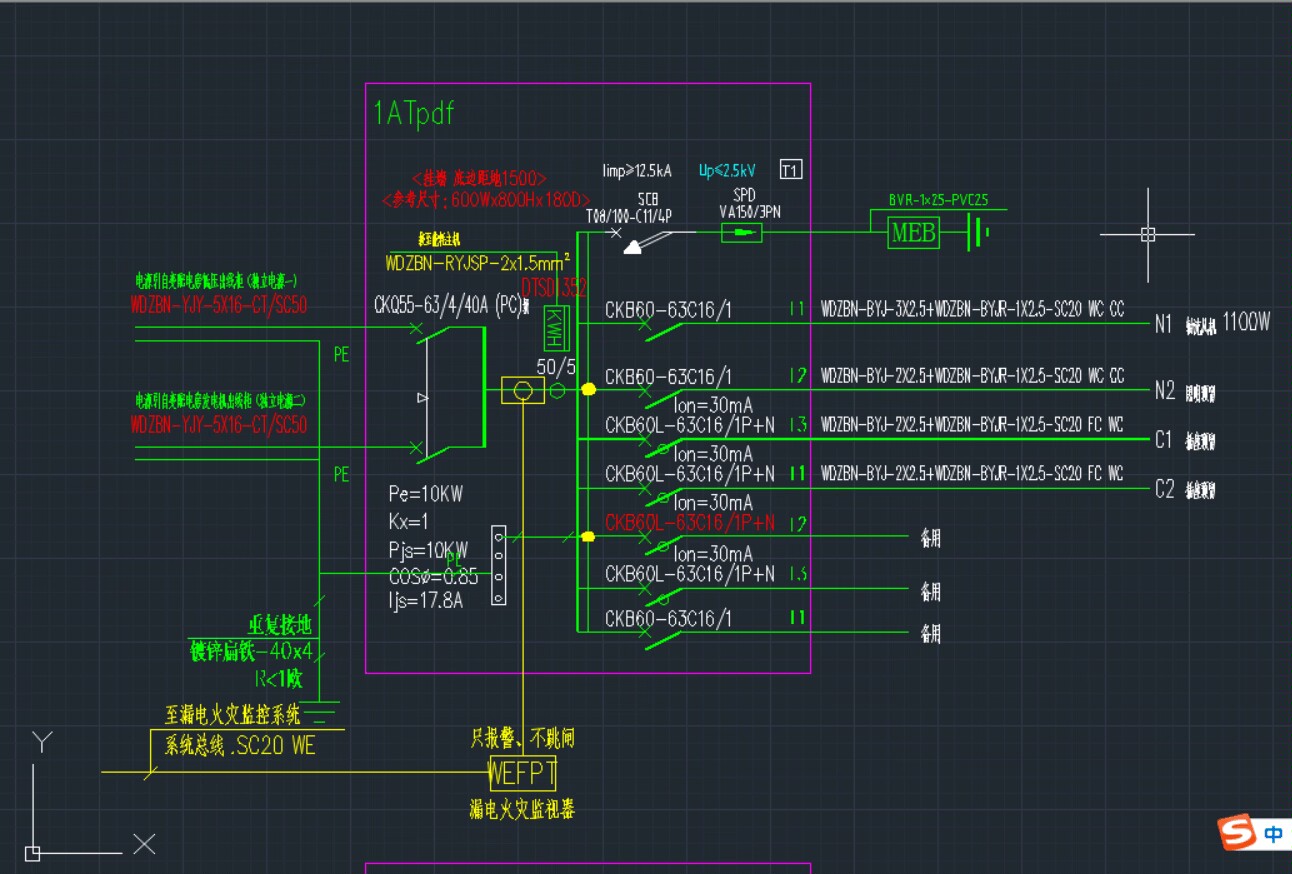Select the 只报警、不跳闸 note
Viewport: 1292px width, 874px height.
coord(522,739)
